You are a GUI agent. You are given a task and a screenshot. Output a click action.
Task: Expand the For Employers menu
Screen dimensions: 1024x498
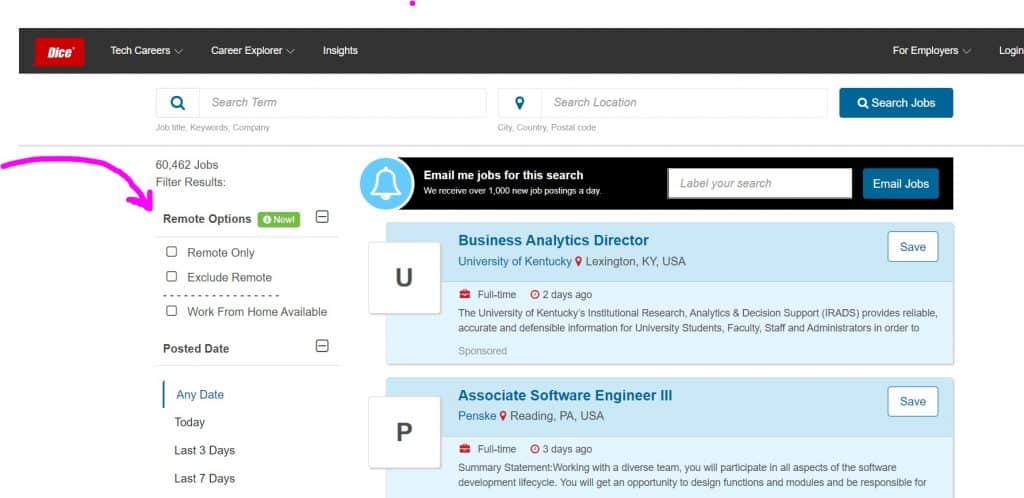point(931,50)
